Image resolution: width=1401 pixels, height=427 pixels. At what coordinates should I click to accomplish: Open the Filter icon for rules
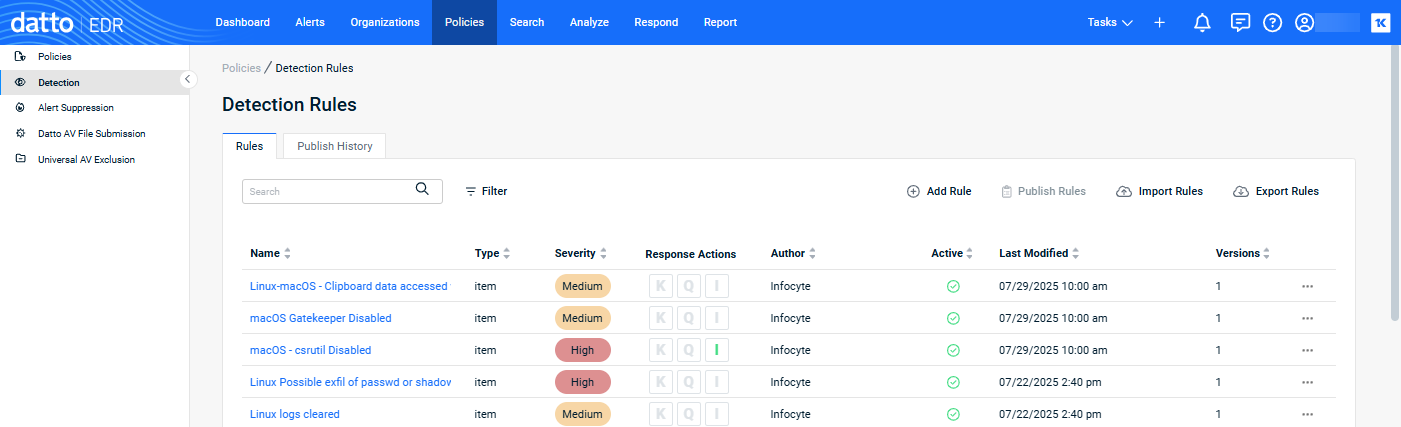pyautogui.click(x=471, y=191)
